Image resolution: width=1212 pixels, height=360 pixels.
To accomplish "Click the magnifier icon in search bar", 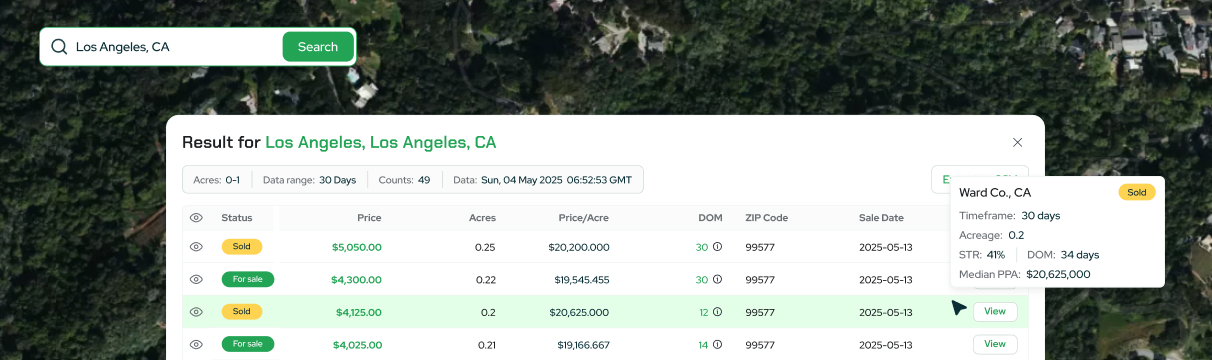I will coord(59,46).
